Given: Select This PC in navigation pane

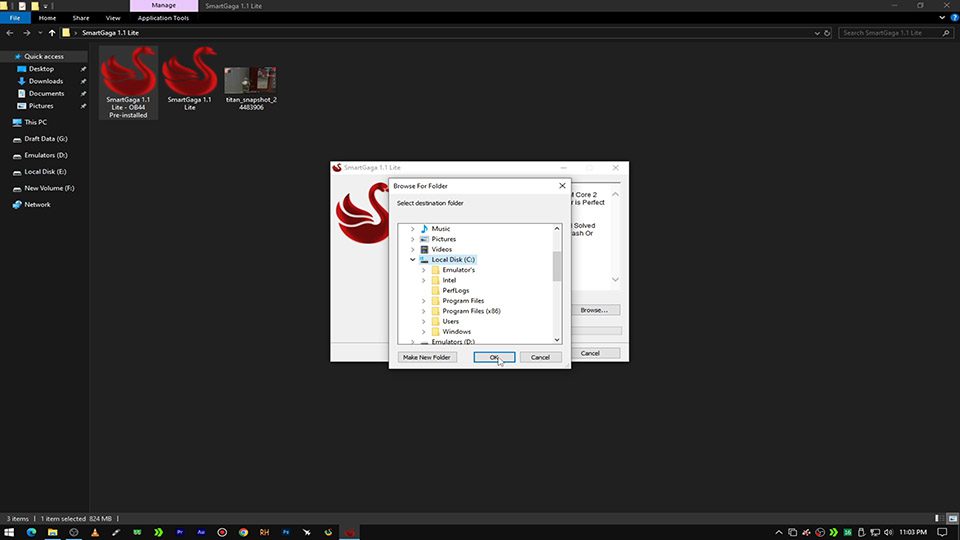Looking at the screenshot, I should [36, 122].
